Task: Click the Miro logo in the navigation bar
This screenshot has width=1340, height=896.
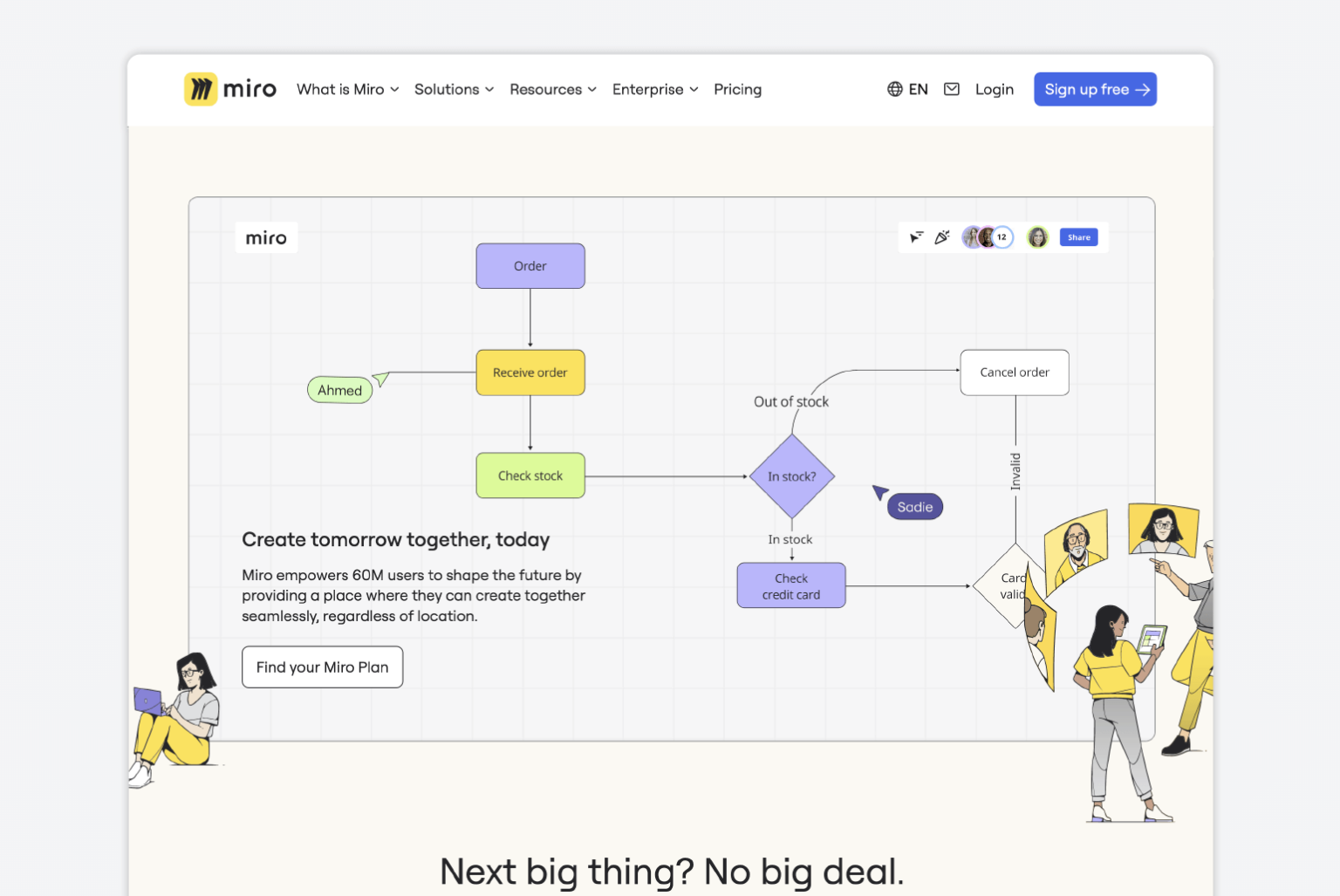Action: tap(229, 88)
